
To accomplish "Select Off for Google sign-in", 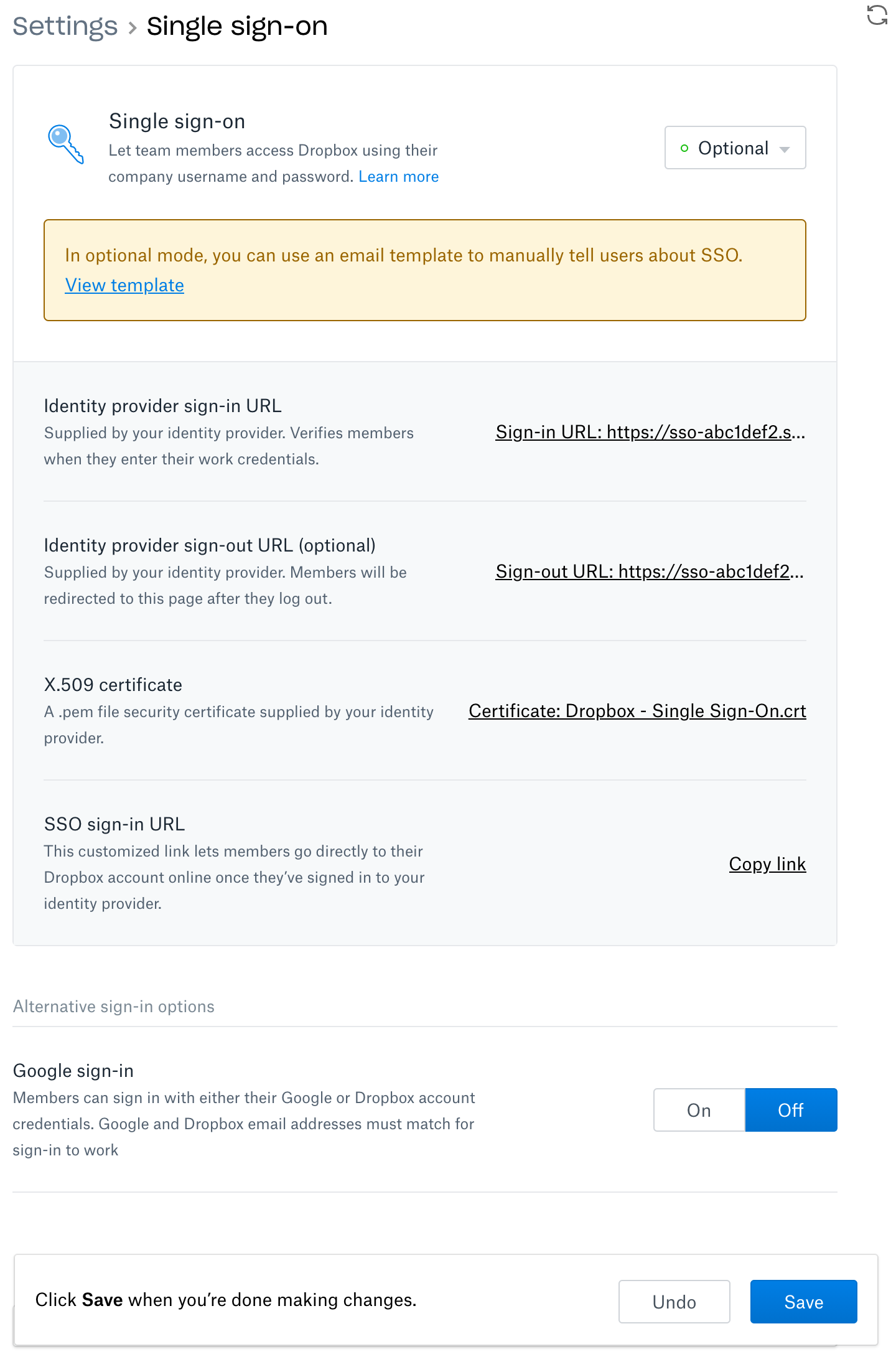I will (x=791, y=1110).
